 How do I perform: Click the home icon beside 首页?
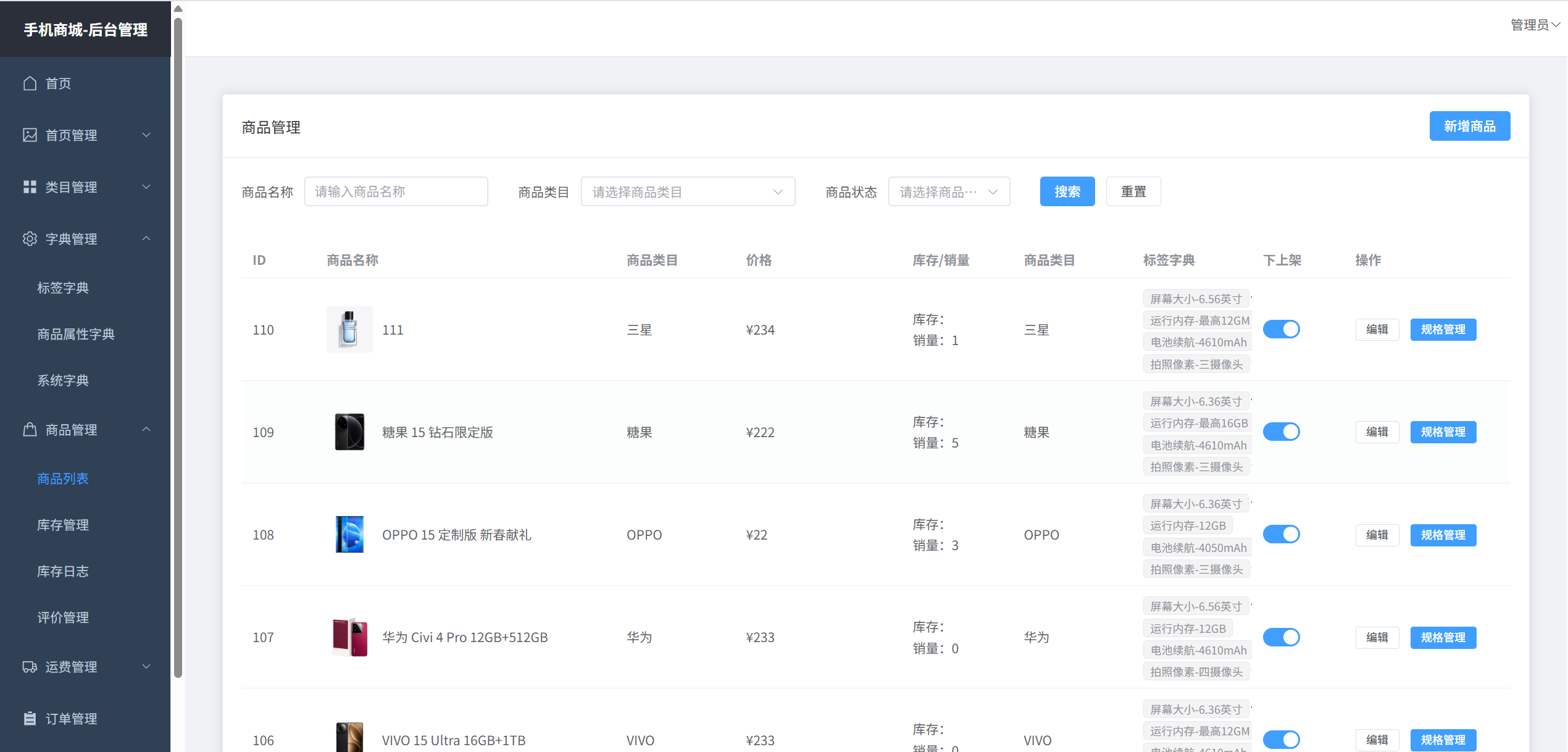(30, 83)
